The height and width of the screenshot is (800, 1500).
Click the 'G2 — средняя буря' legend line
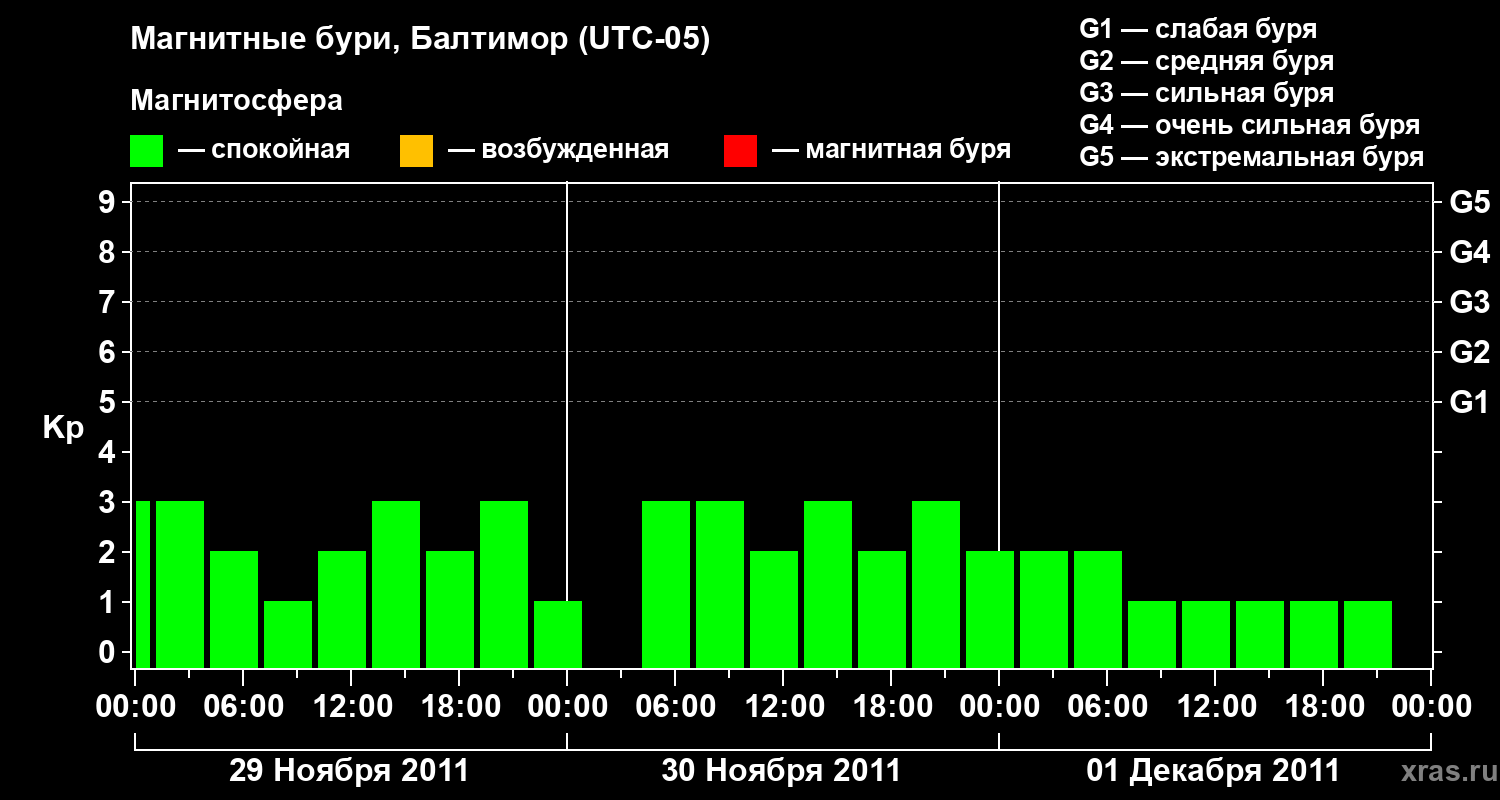(1206, 61)
